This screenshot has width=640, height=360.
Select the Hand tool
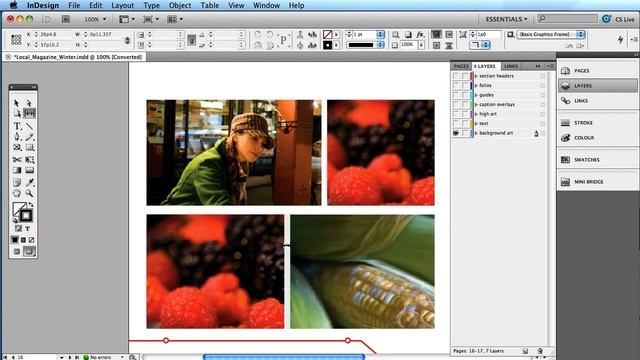click(17, 193)
